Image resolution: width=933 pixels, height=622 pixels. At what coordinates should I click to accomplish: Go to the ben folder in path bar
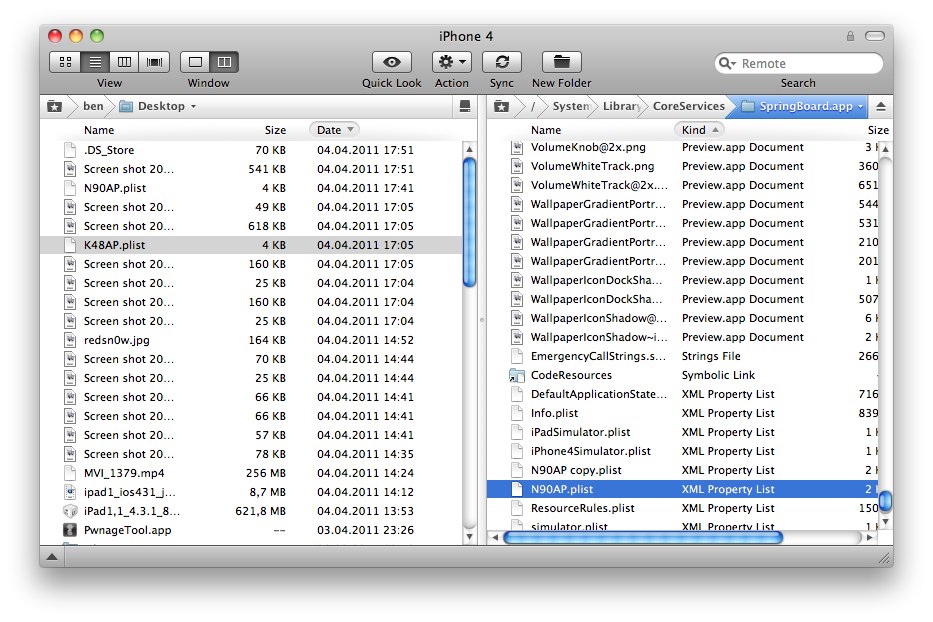93,106
